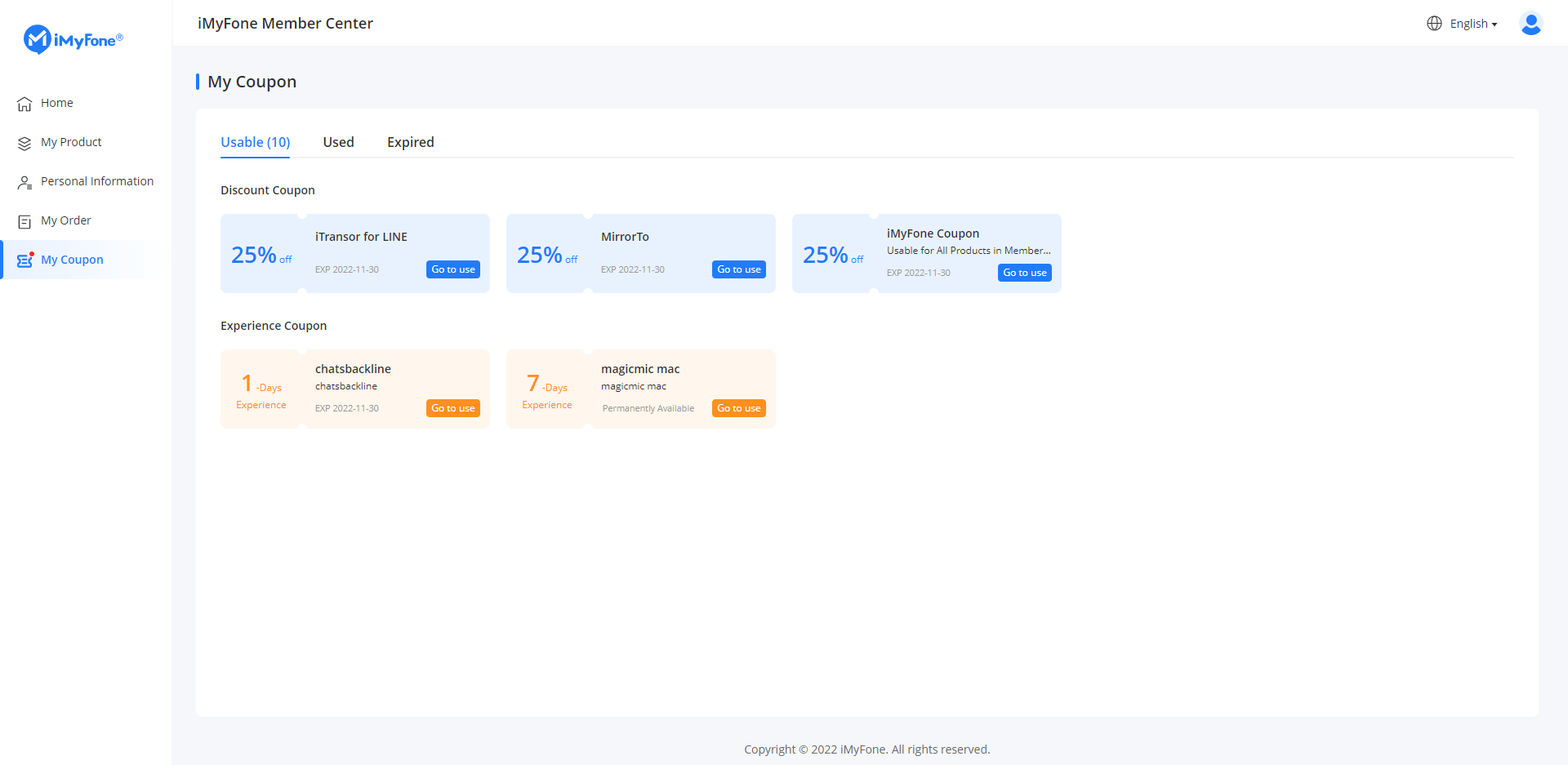Click the Home house icon
The image size is (1568, 765).
24,104
